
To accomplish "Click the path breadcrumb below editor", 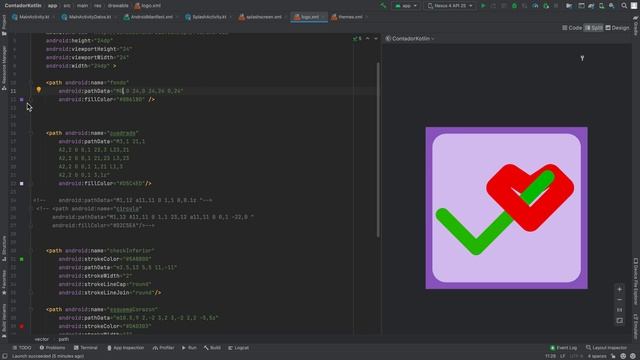I will [63, 339].
